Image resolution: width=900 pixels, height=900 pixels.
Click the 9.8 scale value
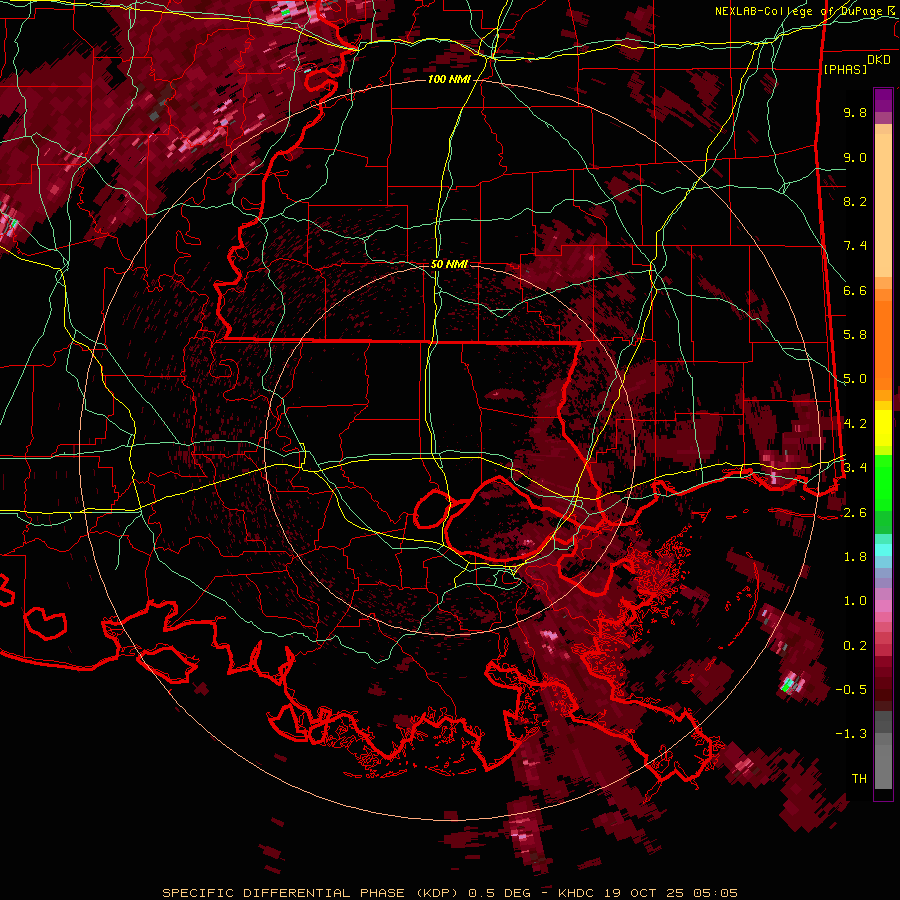(x=855, y=112)
